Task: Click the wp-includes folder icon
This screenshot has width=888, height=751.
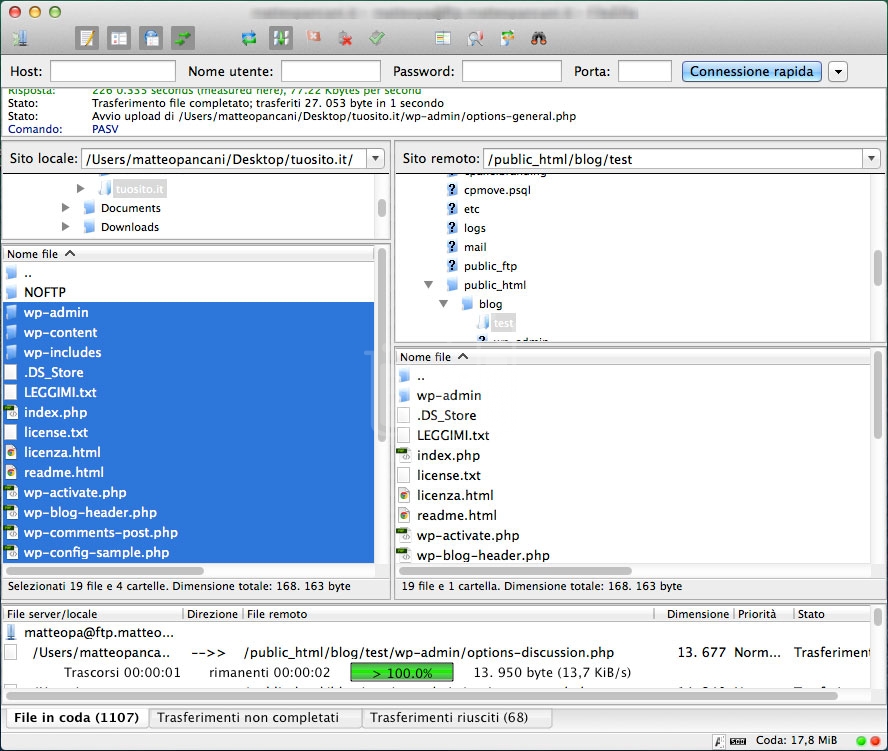Action: (11, 352)
